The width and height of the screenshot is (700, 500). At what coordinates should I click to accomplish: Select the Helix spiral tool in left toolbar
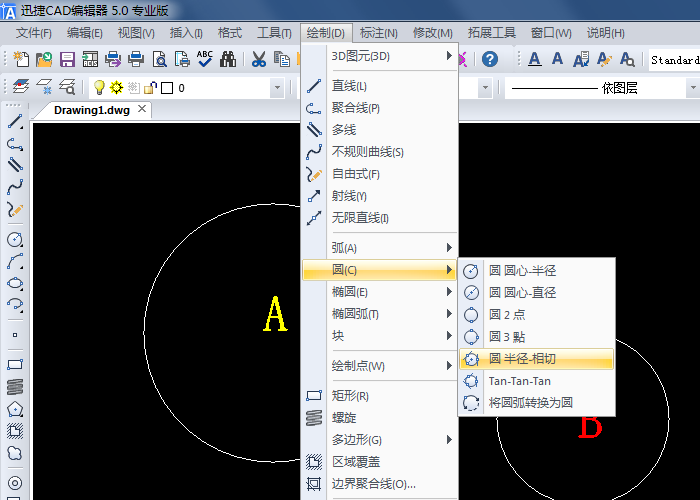pos(15,387)
